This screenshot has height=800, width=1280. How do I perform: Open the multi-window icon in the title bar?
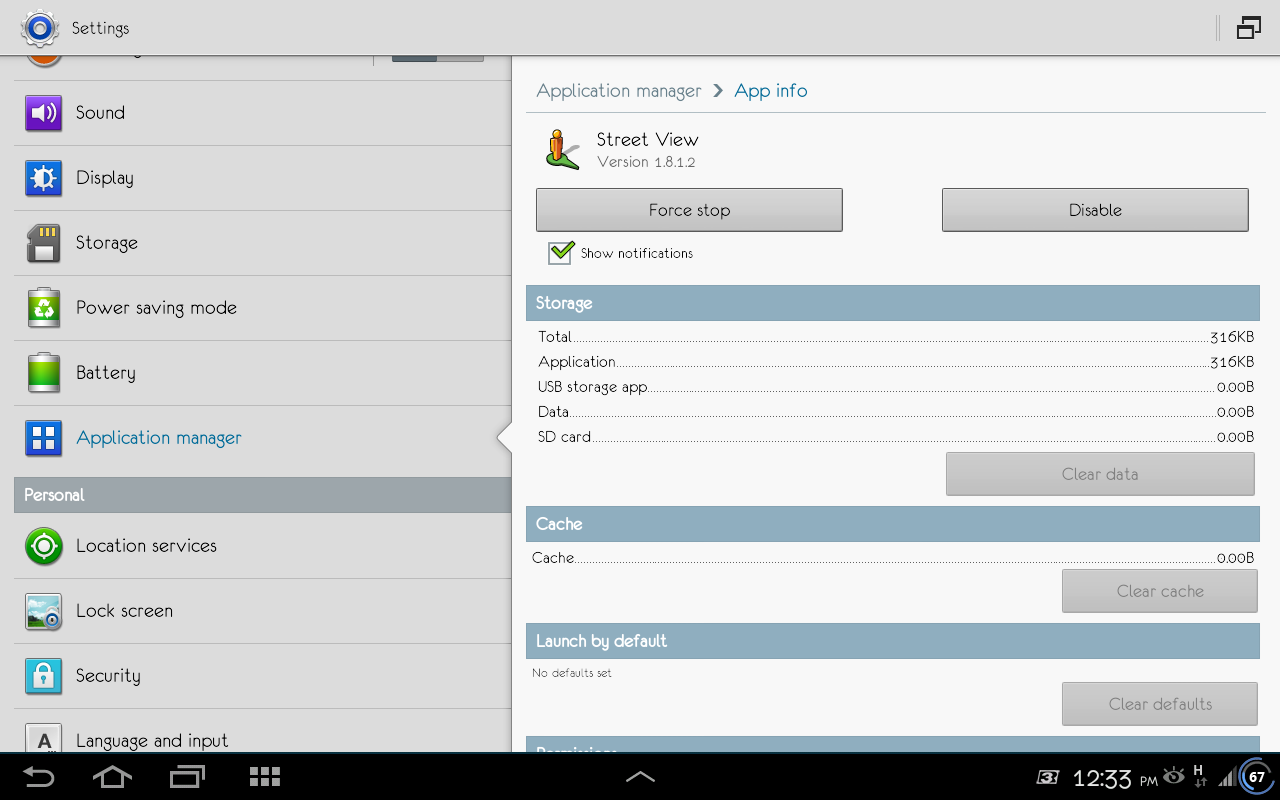pos(1248,28)
